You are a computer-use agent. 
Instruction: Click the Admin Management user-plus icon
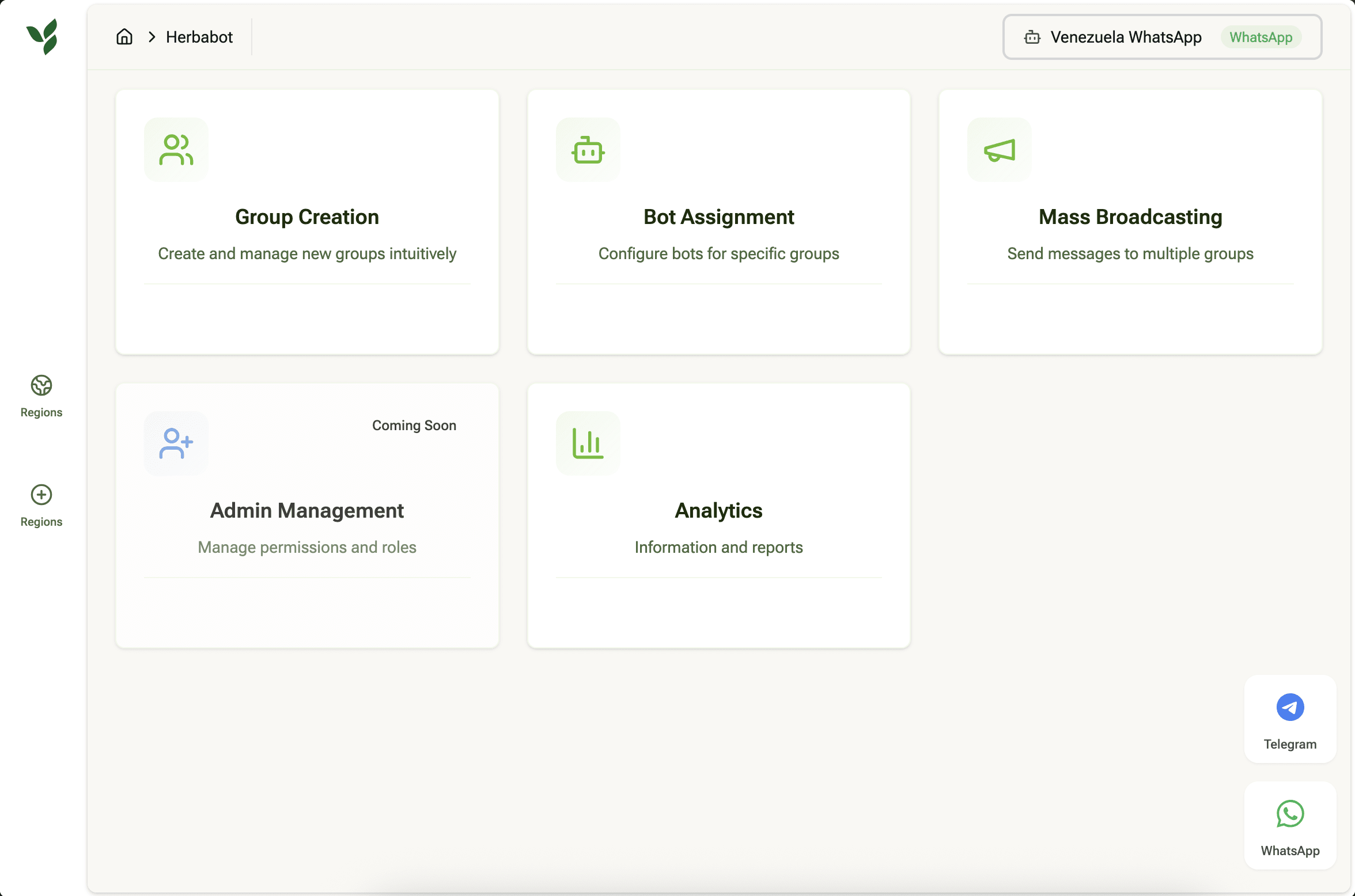(x=176, y=443)
